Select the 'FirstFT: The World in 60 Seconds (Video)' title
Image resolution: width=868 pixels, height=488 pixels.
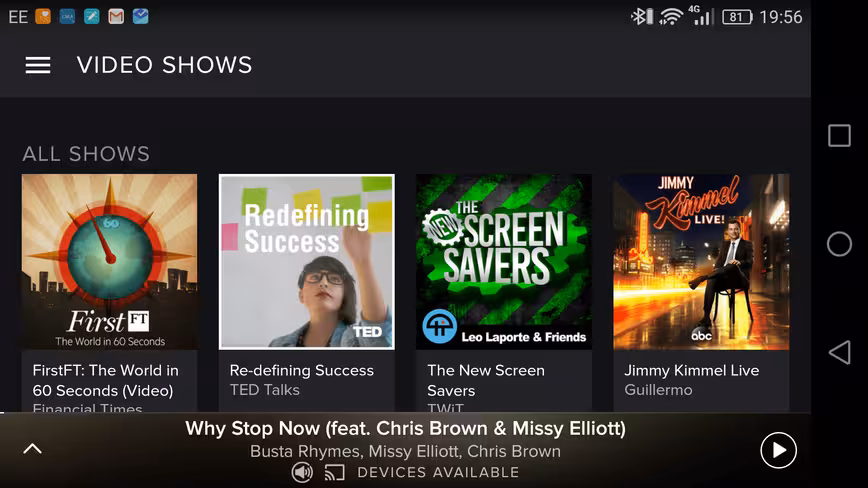[x=105, y=381]
